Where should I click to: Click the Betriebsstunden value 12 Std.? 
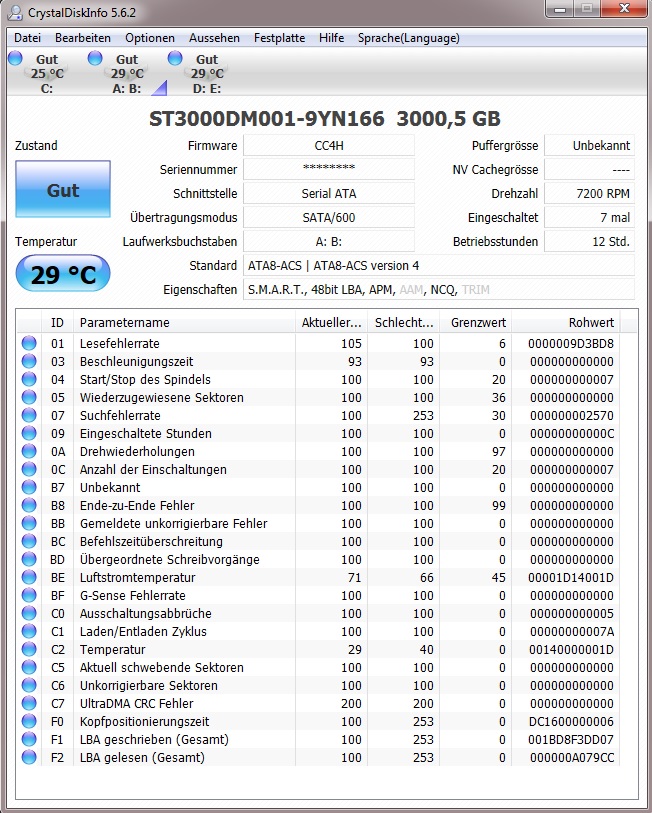click(x=589, y=242)
